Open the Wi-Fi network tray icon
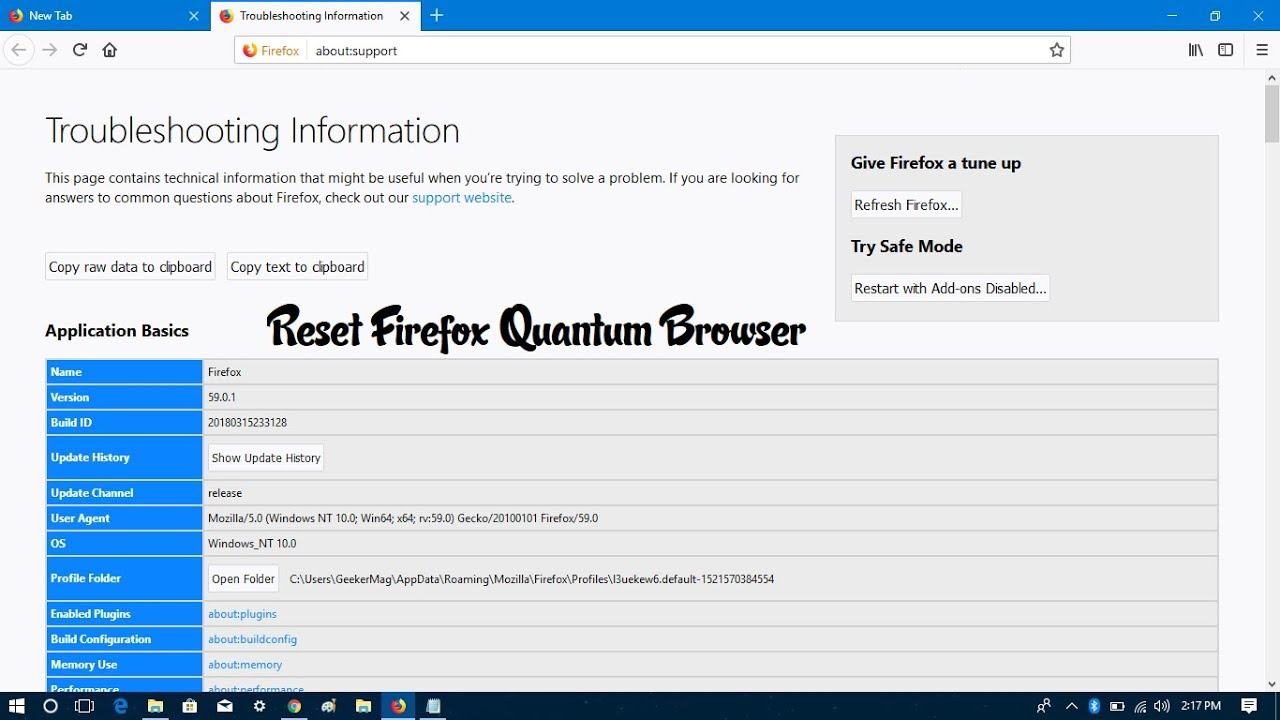The height and width of the screenshot is (720, 1280). (x=1140, y=706)
